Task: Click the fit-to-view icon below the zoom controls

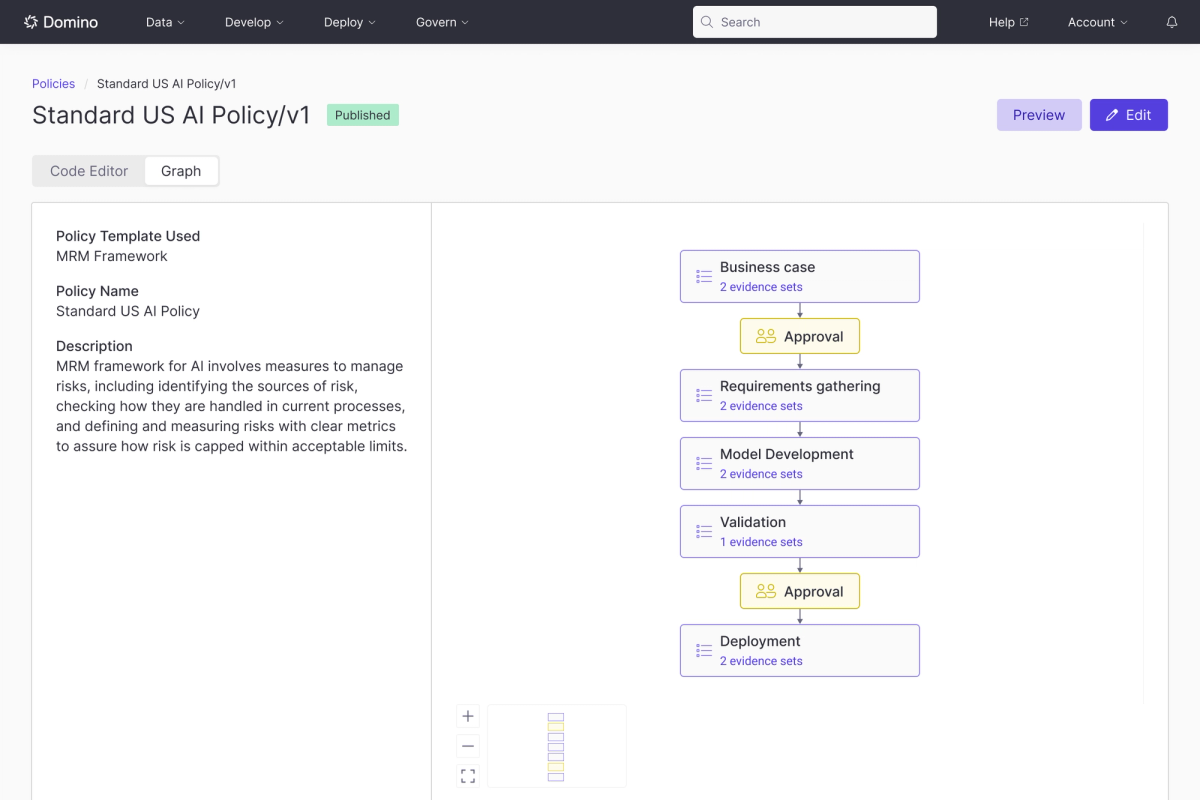Action: tap(467, 775)
